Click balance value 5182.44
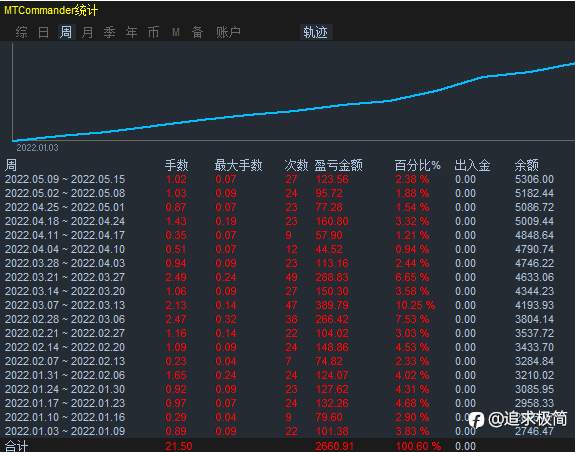The width and height of the screenshot is (575, 452). click(534, 193)
